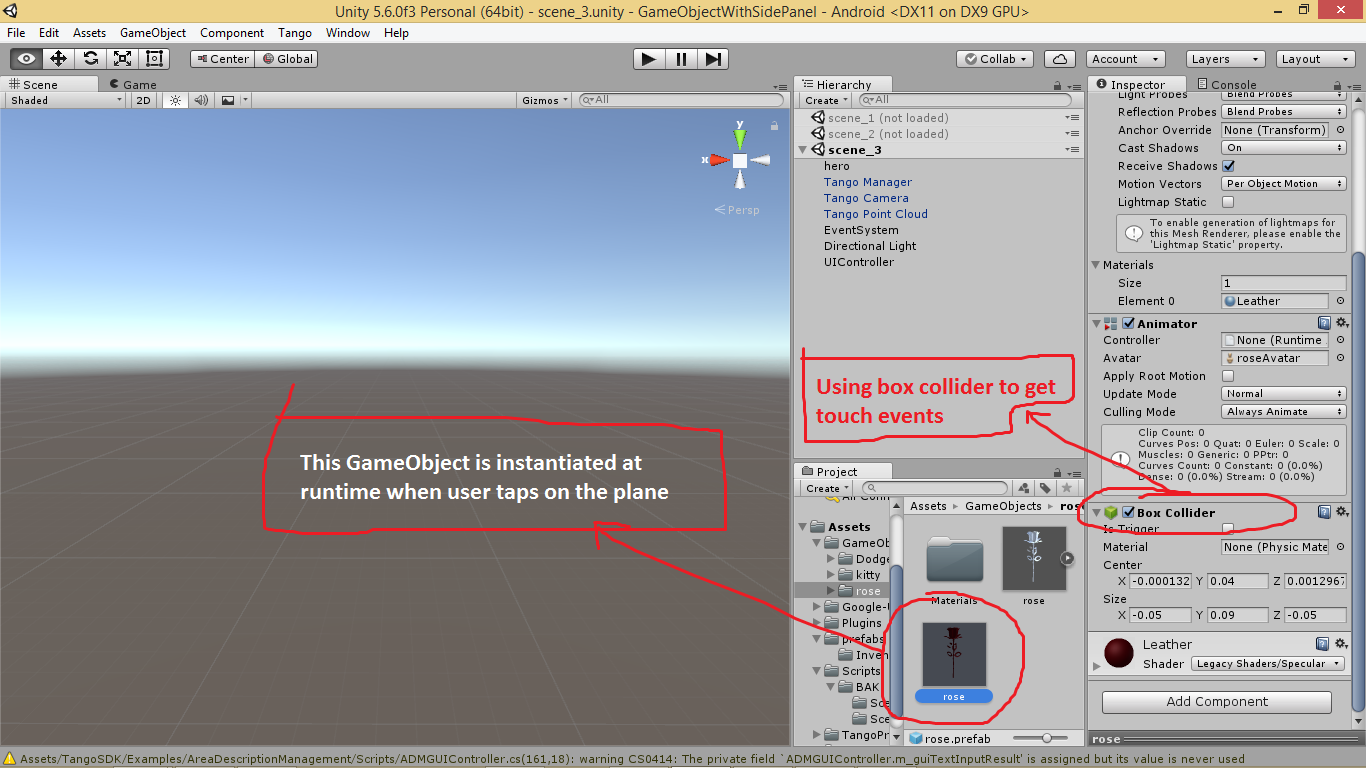Pick object for Element 0 Leather
Image resolution: width=1366 pixels, height=768 pixels.
[x=1340, y=301]
